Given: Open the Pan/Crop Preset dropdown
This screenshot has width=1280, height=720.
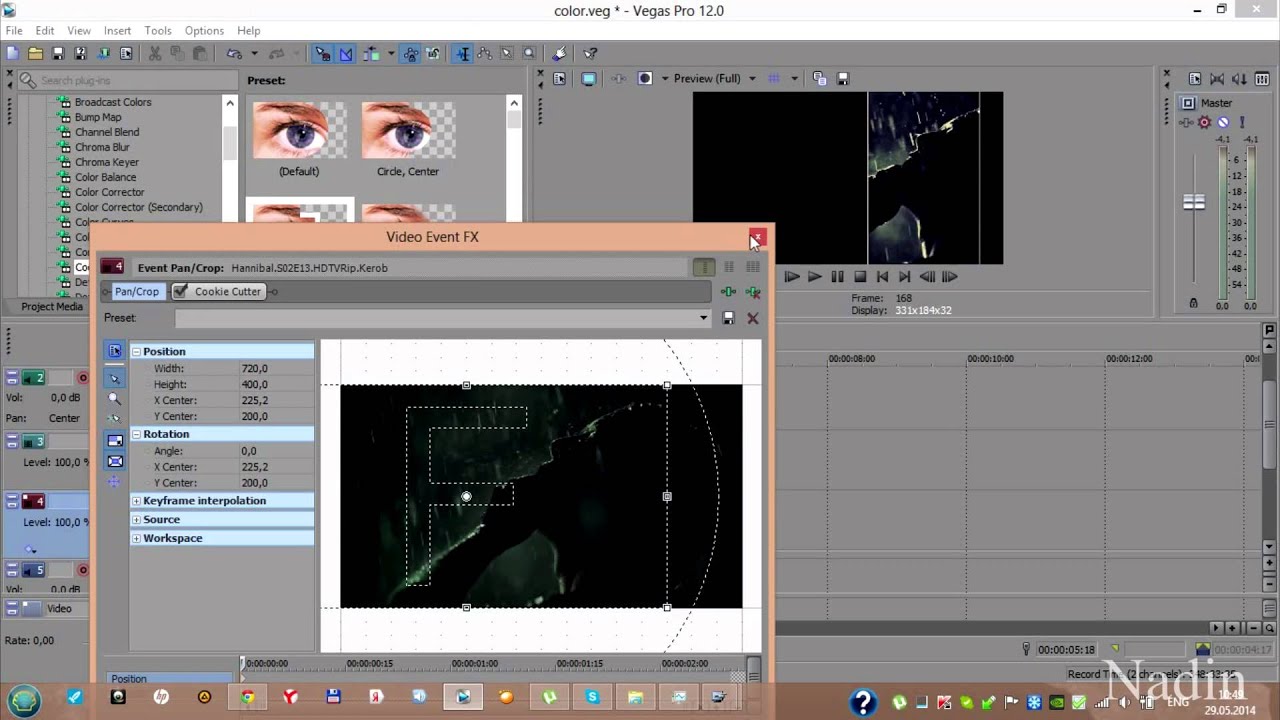Looking at the screenshot, I should click(703, 318).
